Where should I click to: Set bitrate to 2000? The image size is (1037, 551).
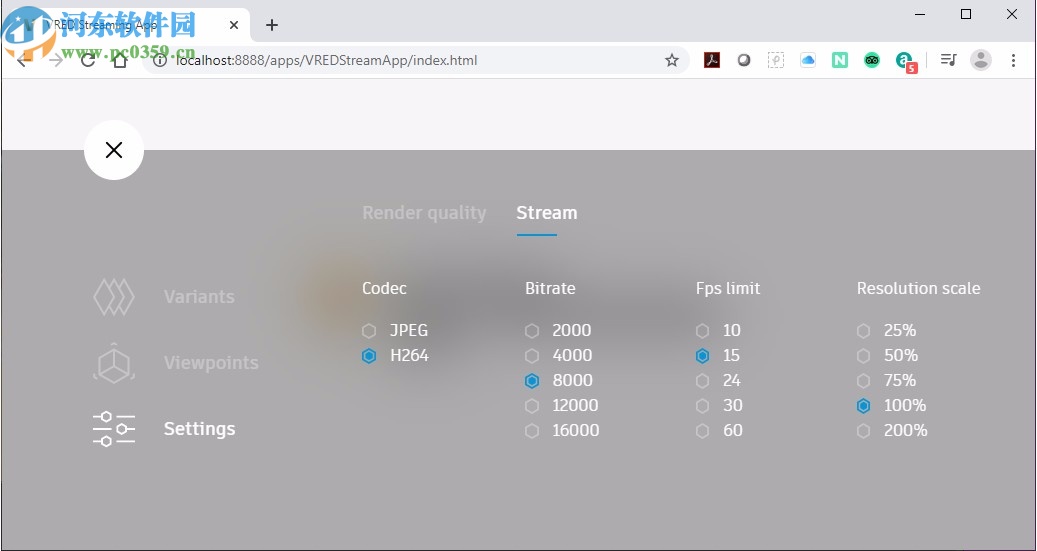pos(558,330)
